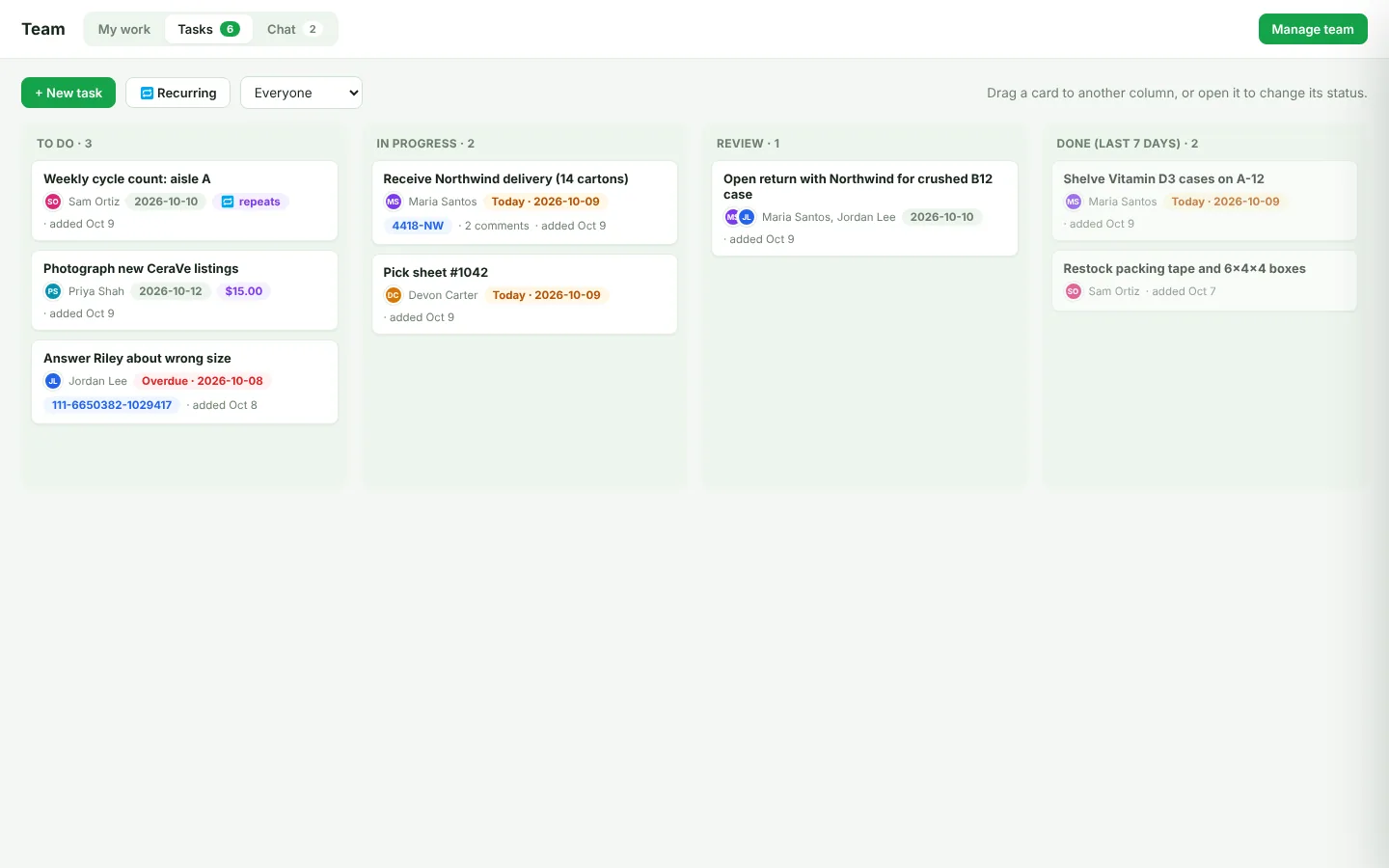
Task: Click Maria Santos's avatar on Receive Northwind delivery card
Action: pos(394,202)
